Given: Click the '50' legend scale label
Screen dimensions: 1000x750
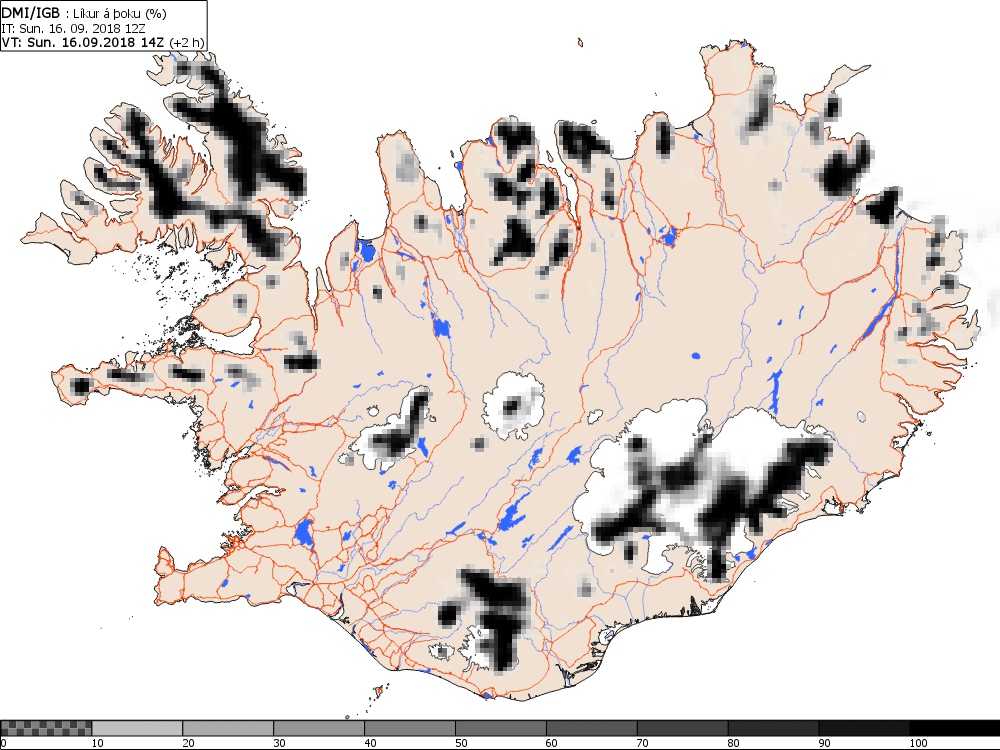Looking at the screenshot, I should click(461, 743).
